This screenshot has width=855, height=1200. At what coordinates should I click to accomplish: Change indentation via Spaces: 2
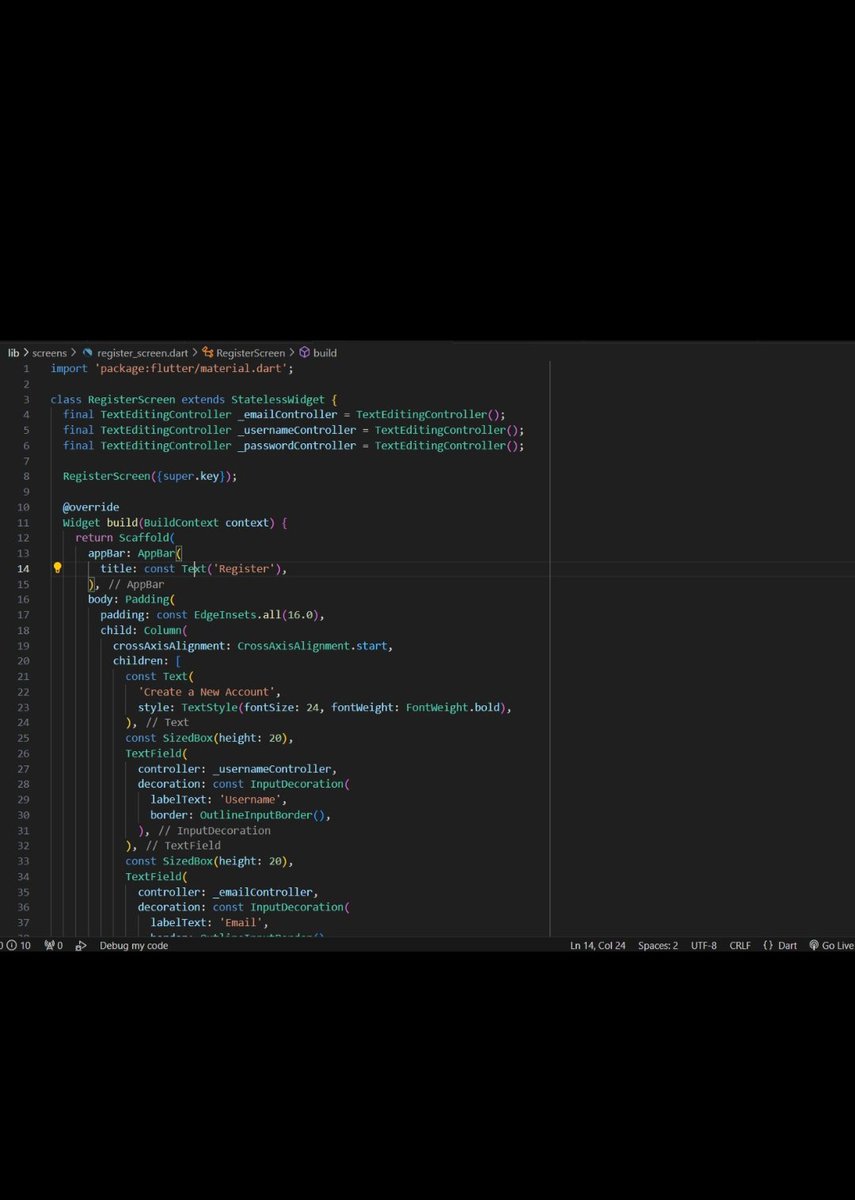[x=658, y=945]
